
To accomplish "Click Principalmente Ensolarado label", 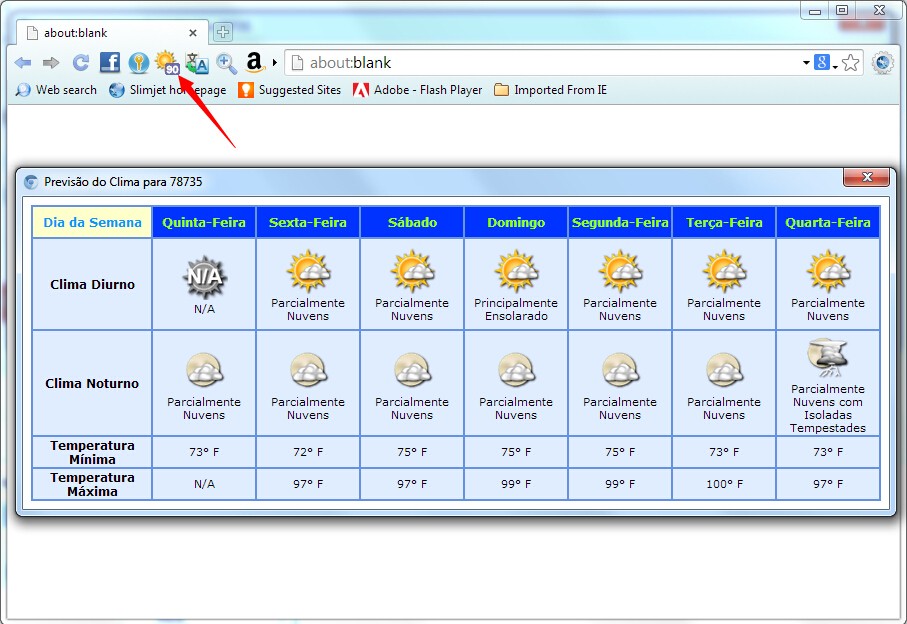I will pyautogui.click(x=516, y=309).
